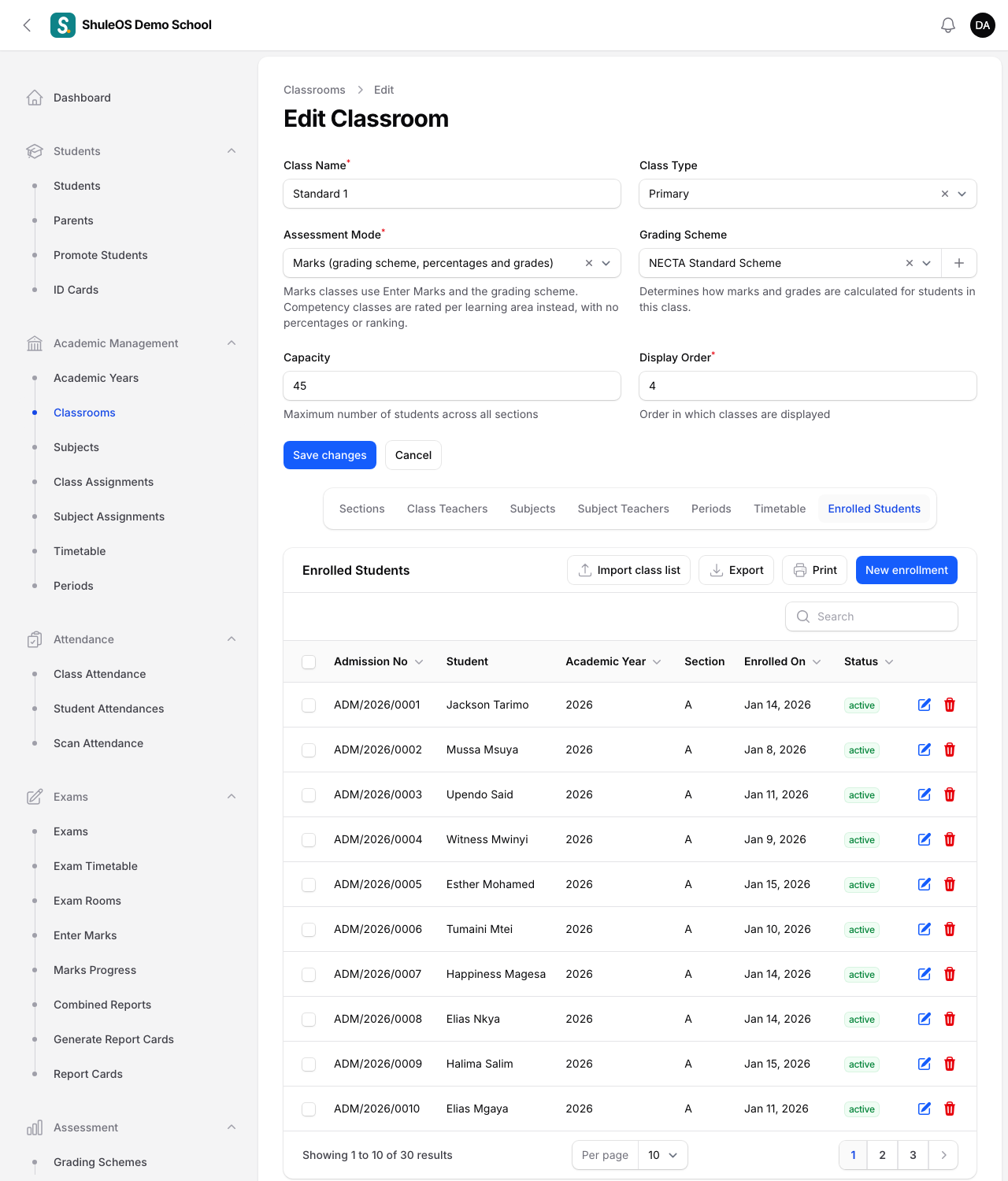1008x1181 pixels.
Task: Click the enrolled students Search field
Action: point(872,616)
